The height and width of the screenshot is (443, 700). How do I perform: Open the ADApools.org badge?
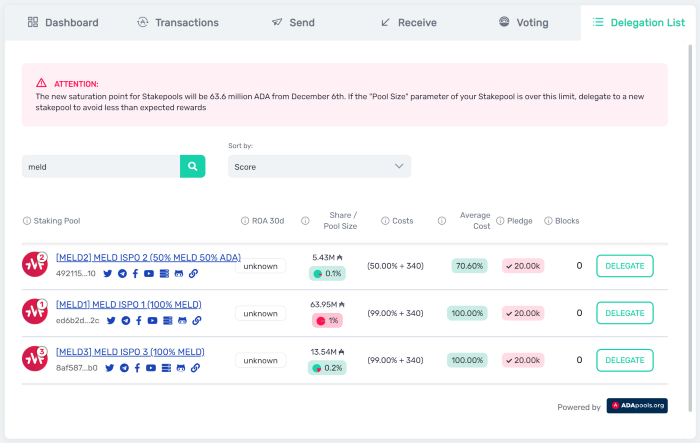[x=637, y=405]
